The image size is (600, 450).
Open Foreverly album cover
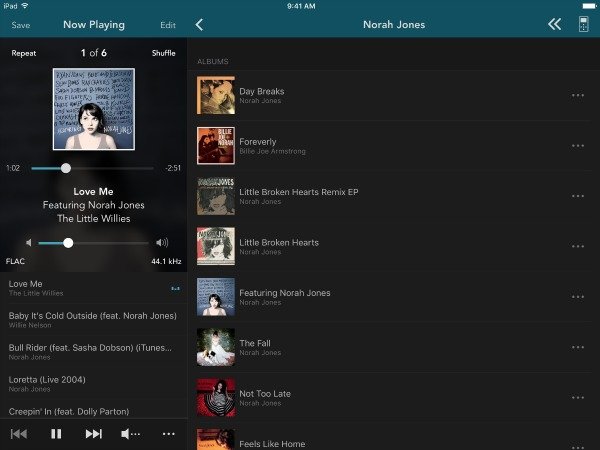[x=216, y=145]
